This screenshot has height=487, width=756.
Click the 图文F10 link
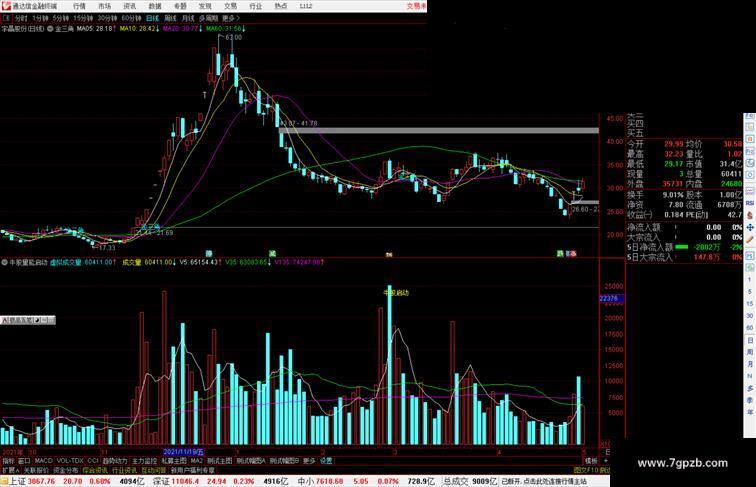(586, 470)
